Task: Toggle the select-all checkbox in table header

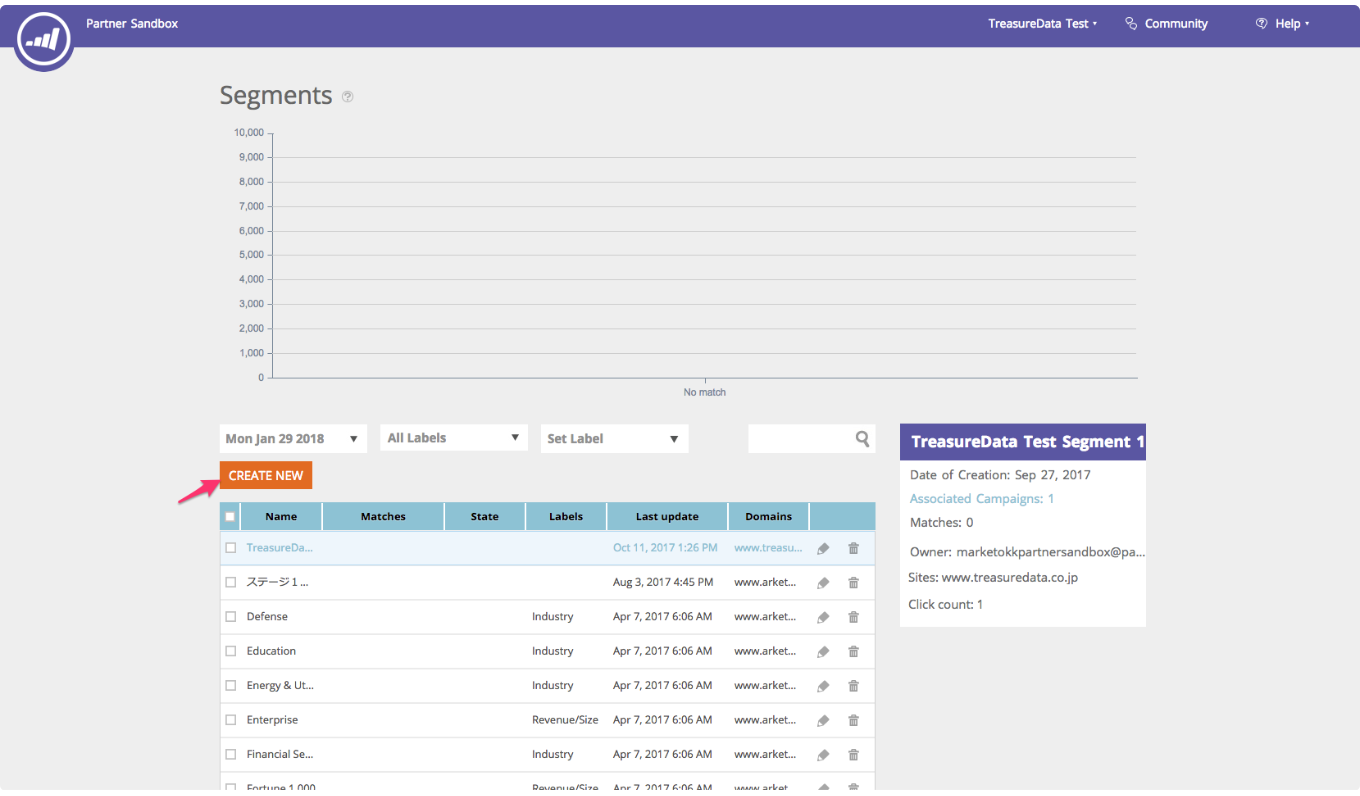Action: 231,517
